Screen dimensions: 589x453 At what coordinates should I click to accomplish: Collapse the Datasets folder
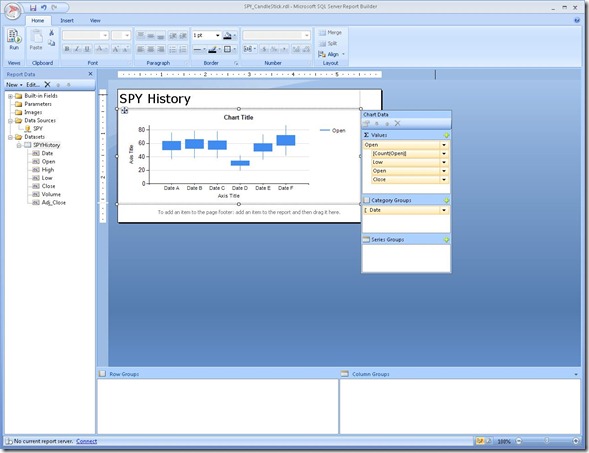point(10,137)
